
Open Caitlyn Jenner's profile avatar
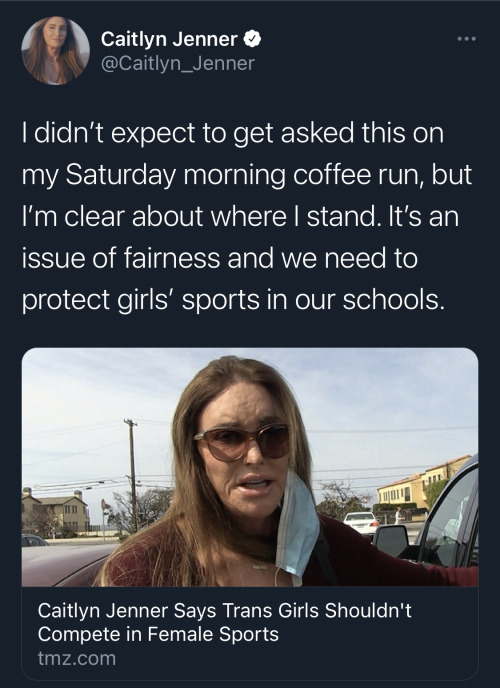pyautogui.click(x=55, y=50)
